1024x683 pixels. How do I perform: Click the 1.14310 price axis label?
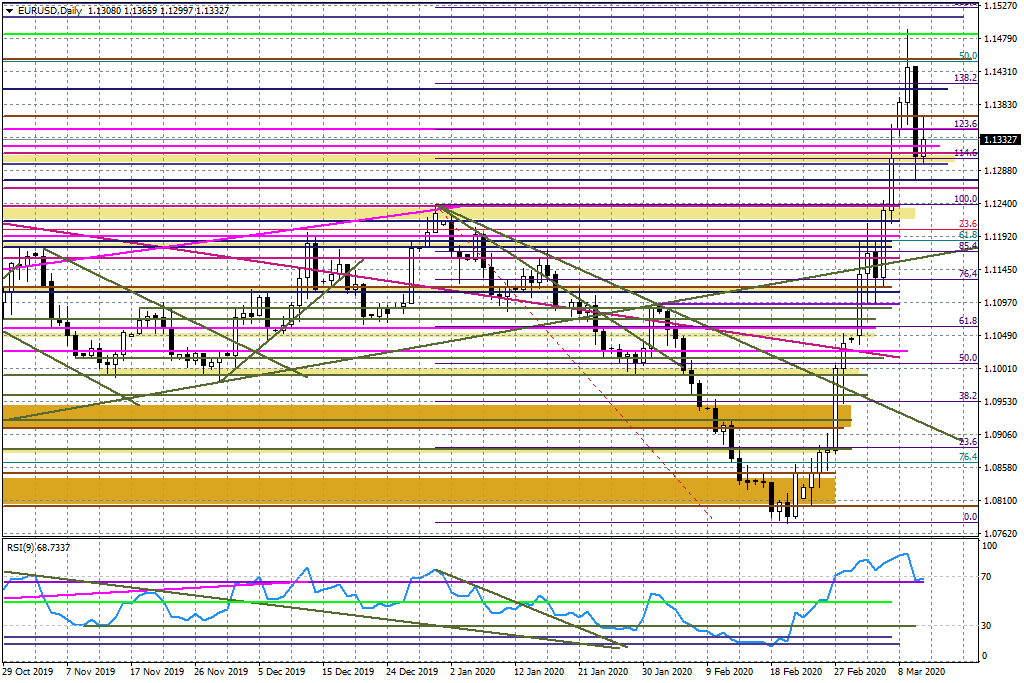tap(1000, 71)
